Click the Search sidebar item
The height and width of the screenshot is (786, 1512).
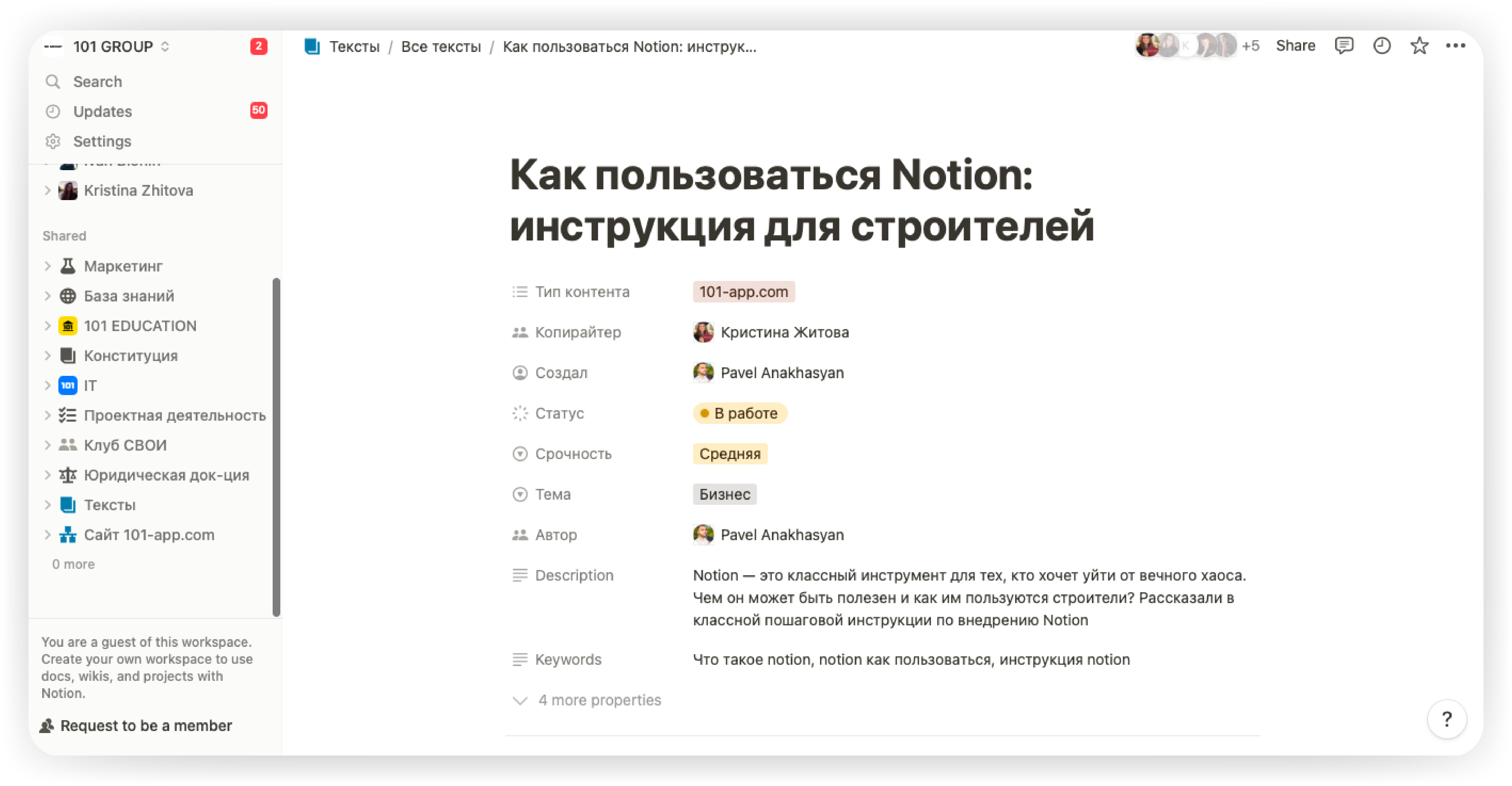(98, 82)
